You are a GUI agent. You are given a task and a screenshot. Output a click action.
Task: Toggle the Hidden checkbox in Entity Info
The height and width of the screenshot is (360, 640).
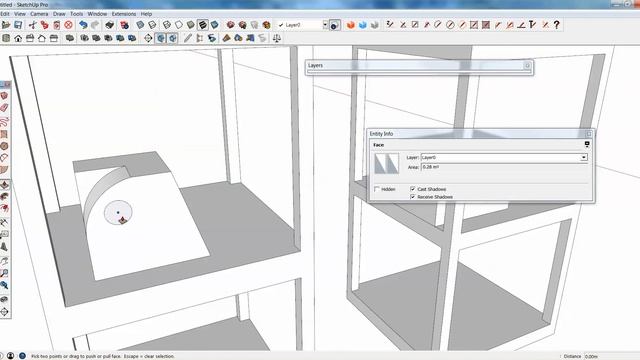click(377, 189)
